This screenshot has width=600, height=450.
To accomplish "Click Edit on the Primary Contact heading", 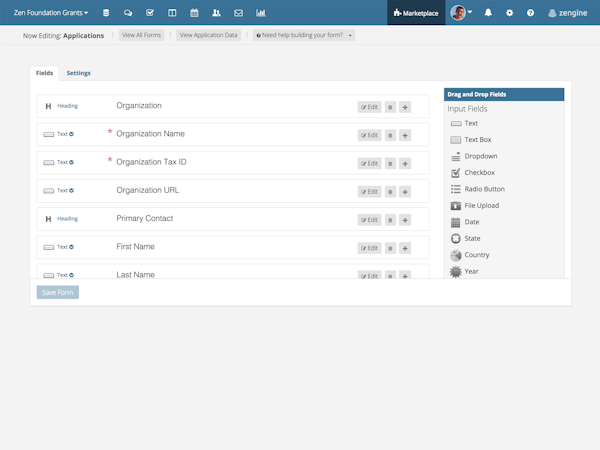I will (369, 219).
